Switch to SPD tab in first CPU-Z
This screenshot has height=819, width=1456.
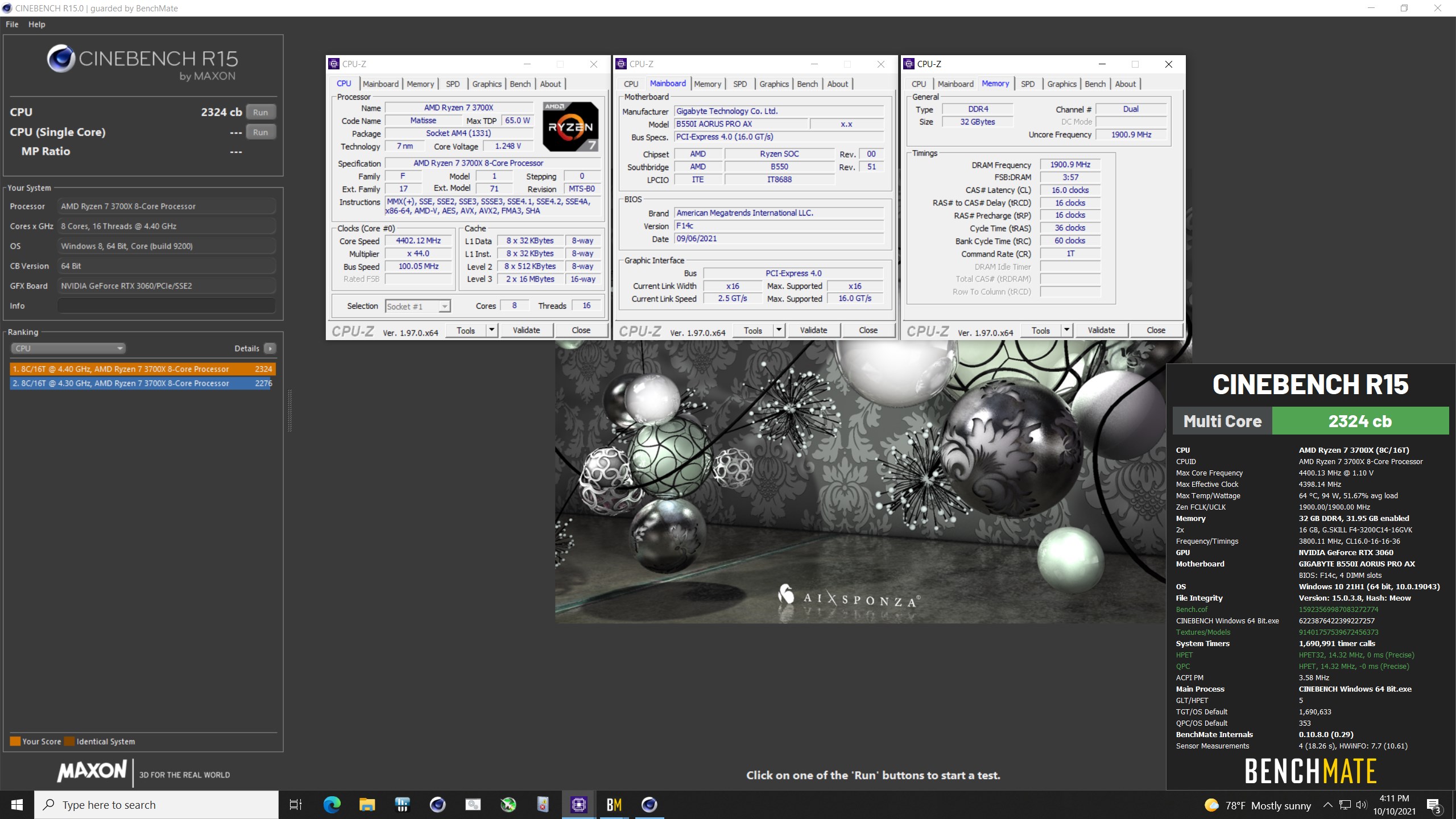(x=453, y=84)
